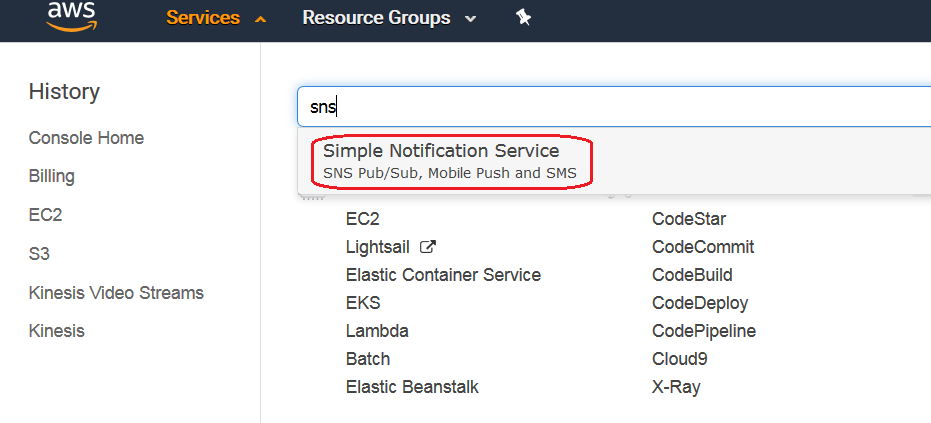Open the Lightsail service
931x423 pixels.
[378, 247]
